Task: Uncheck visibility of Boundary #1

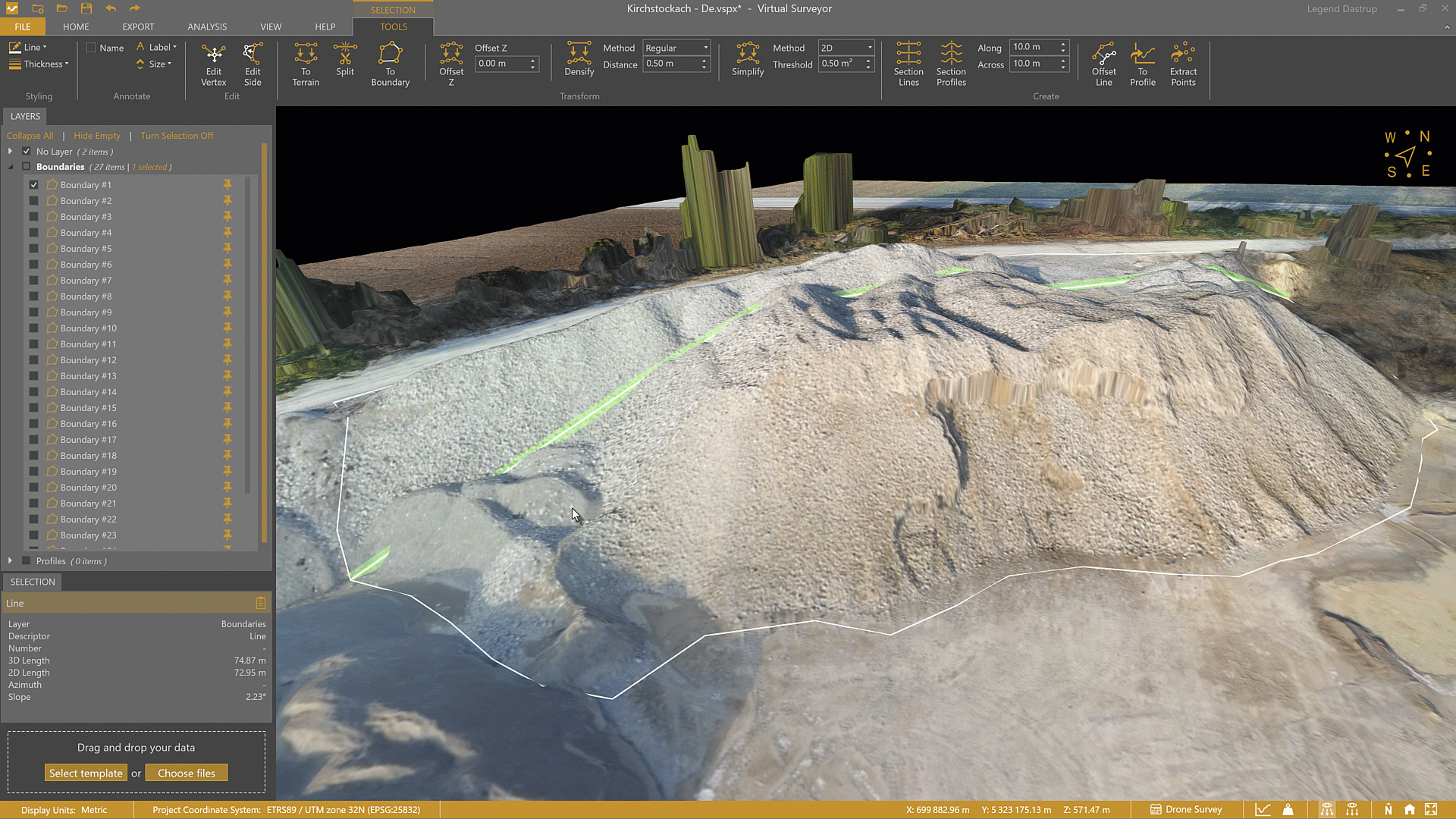Action: click(33, 184)
